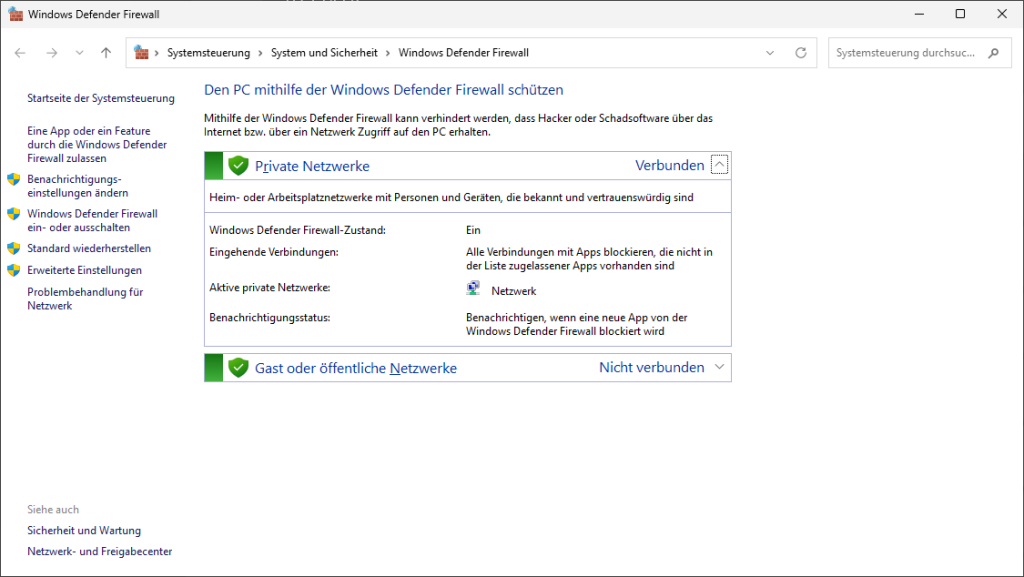Select System und Sicherheit breadcrumb

click(324, 53)
